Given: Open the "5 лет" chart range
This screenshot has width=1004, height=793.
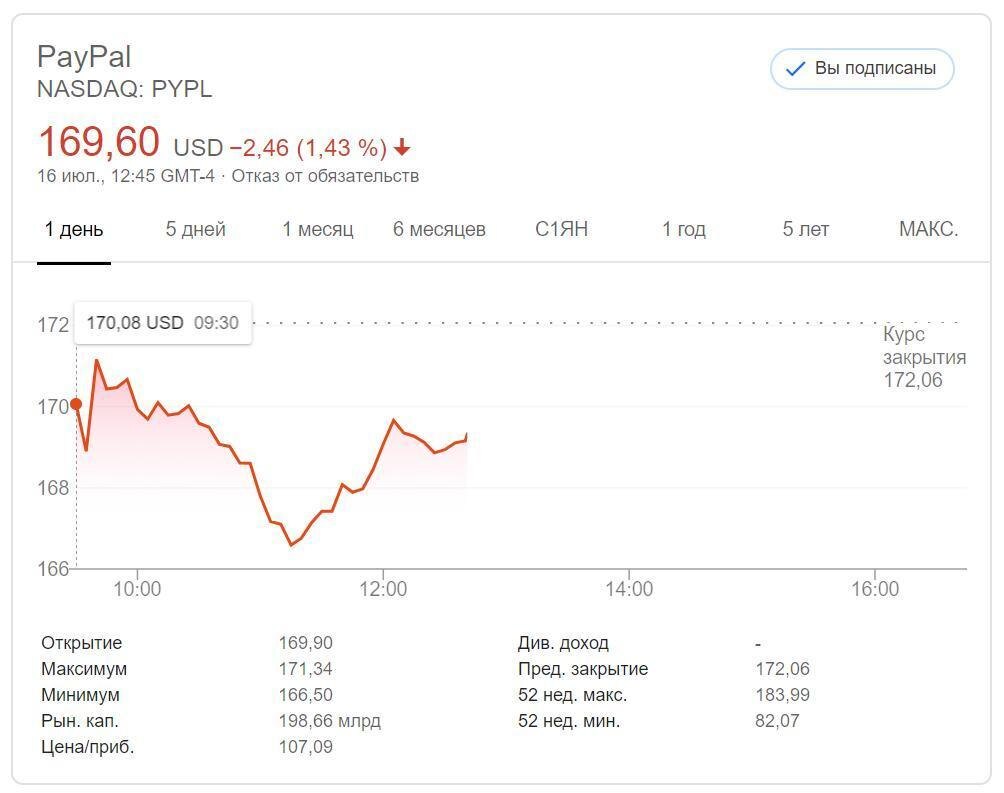Looking at the screenshot, I should pyautogui.click(x=806, y=229).
